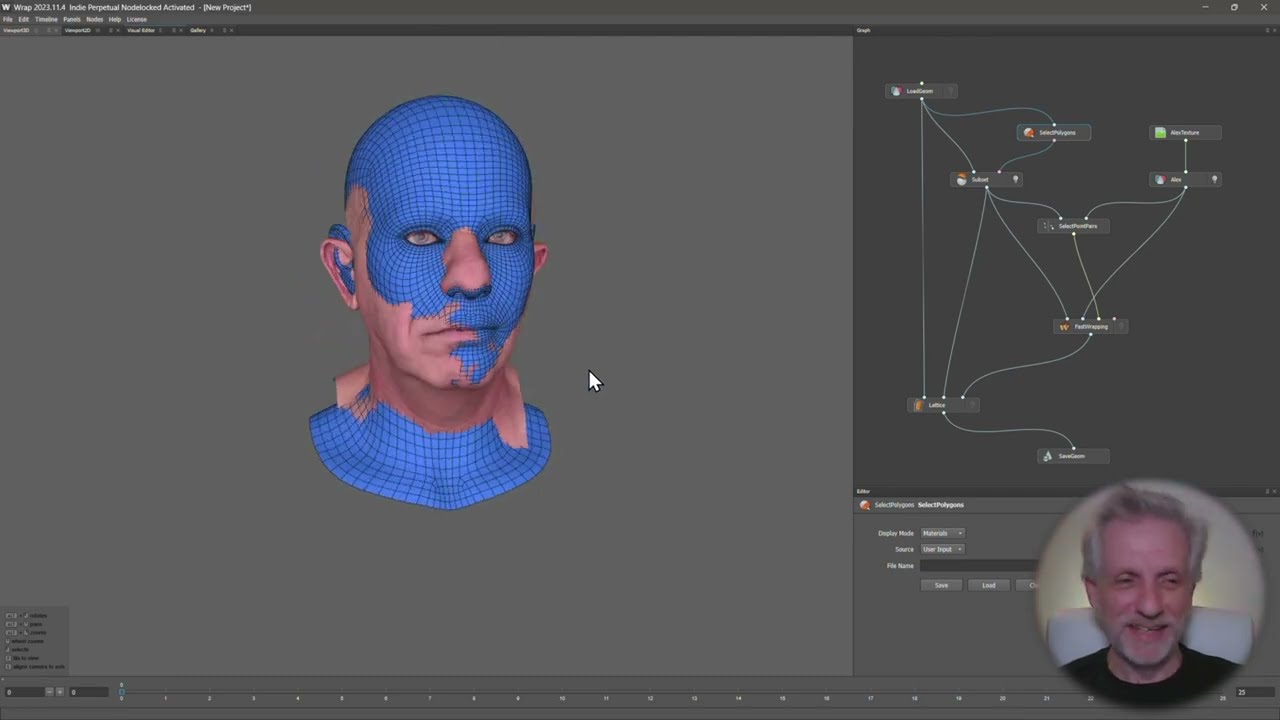Select the SaveGeom node label
The image size is (1280, 720).
tap(1072, 456)
